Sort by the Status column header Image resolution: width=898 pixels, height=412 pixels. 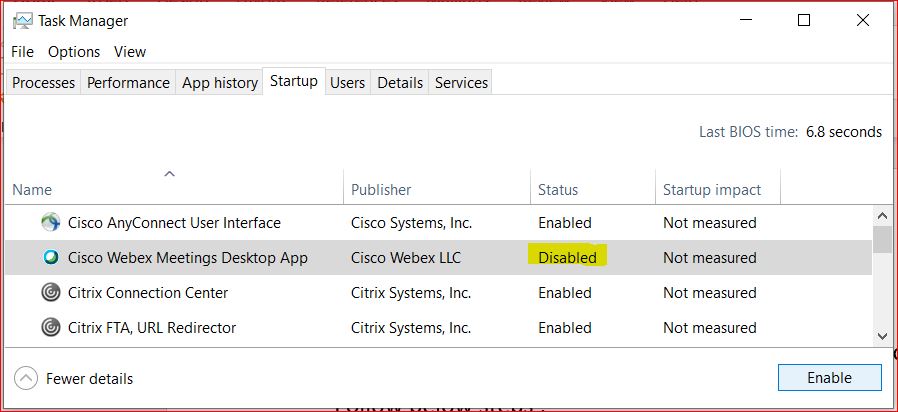point(558,190)
